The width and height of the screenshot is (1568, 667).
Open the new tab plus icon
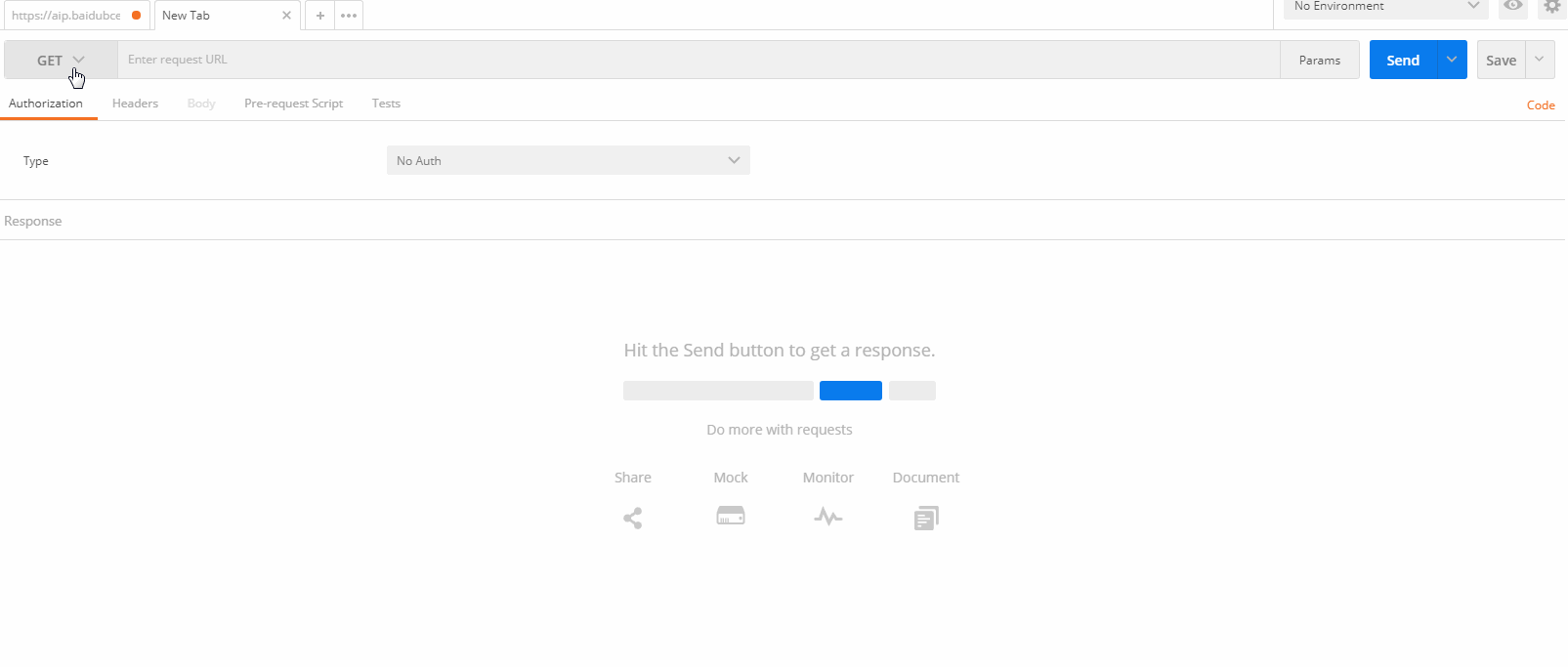point(320,16)
